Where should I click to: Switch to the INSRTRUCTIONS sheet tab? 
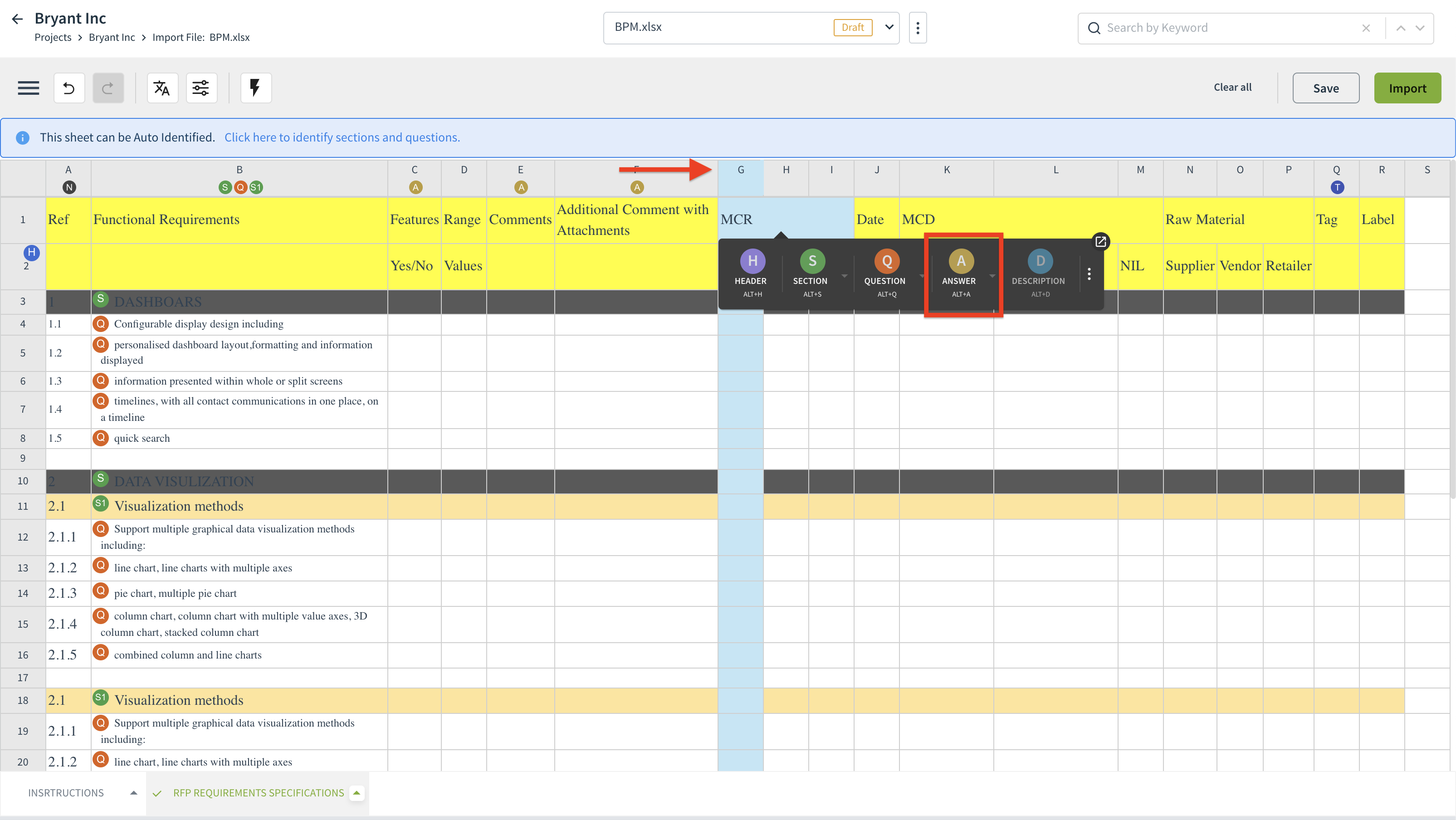point(66,792)
